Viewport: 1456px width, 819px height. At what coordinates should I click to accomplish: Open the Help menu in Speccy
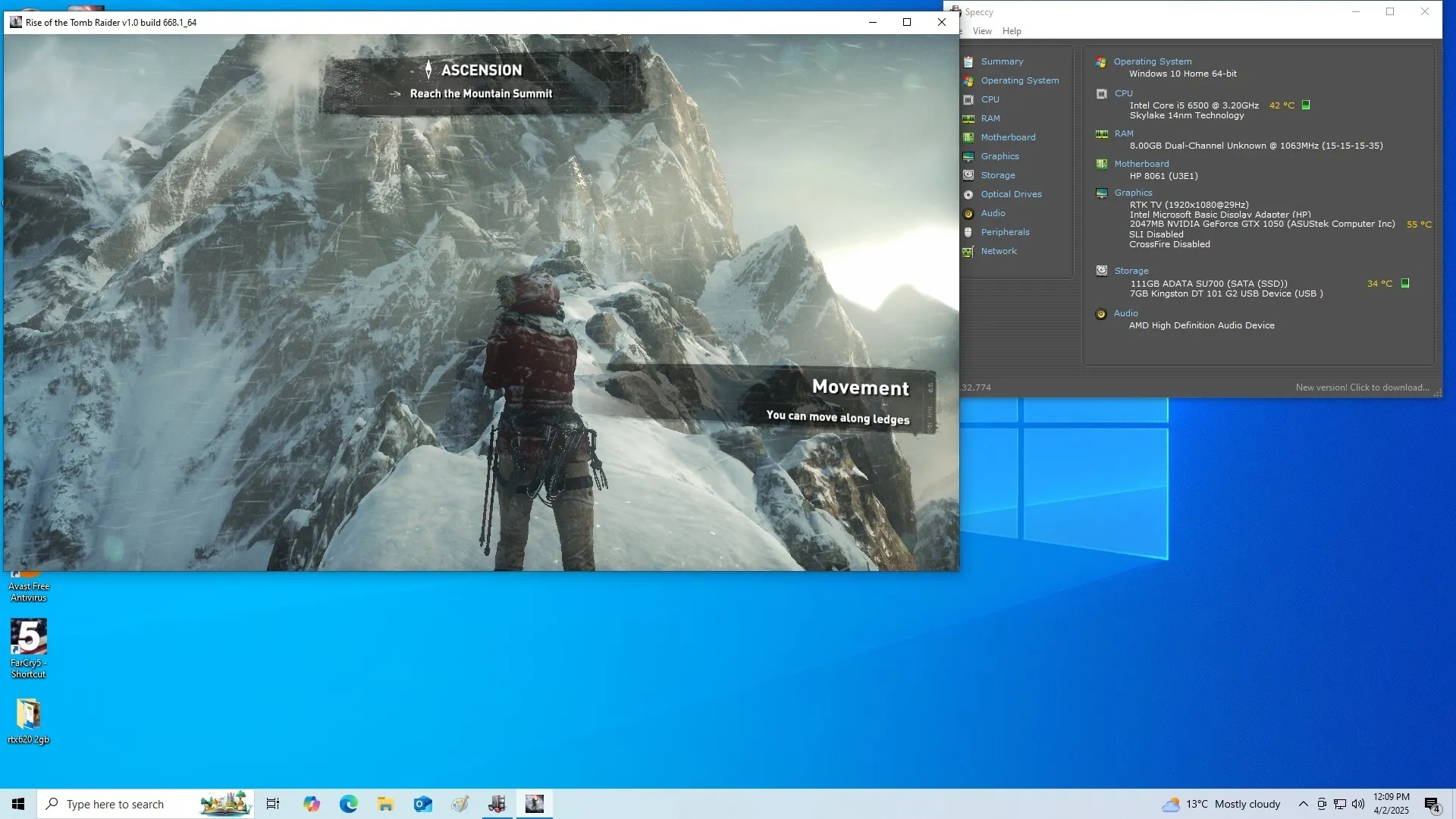click(x=1012, y=31)
